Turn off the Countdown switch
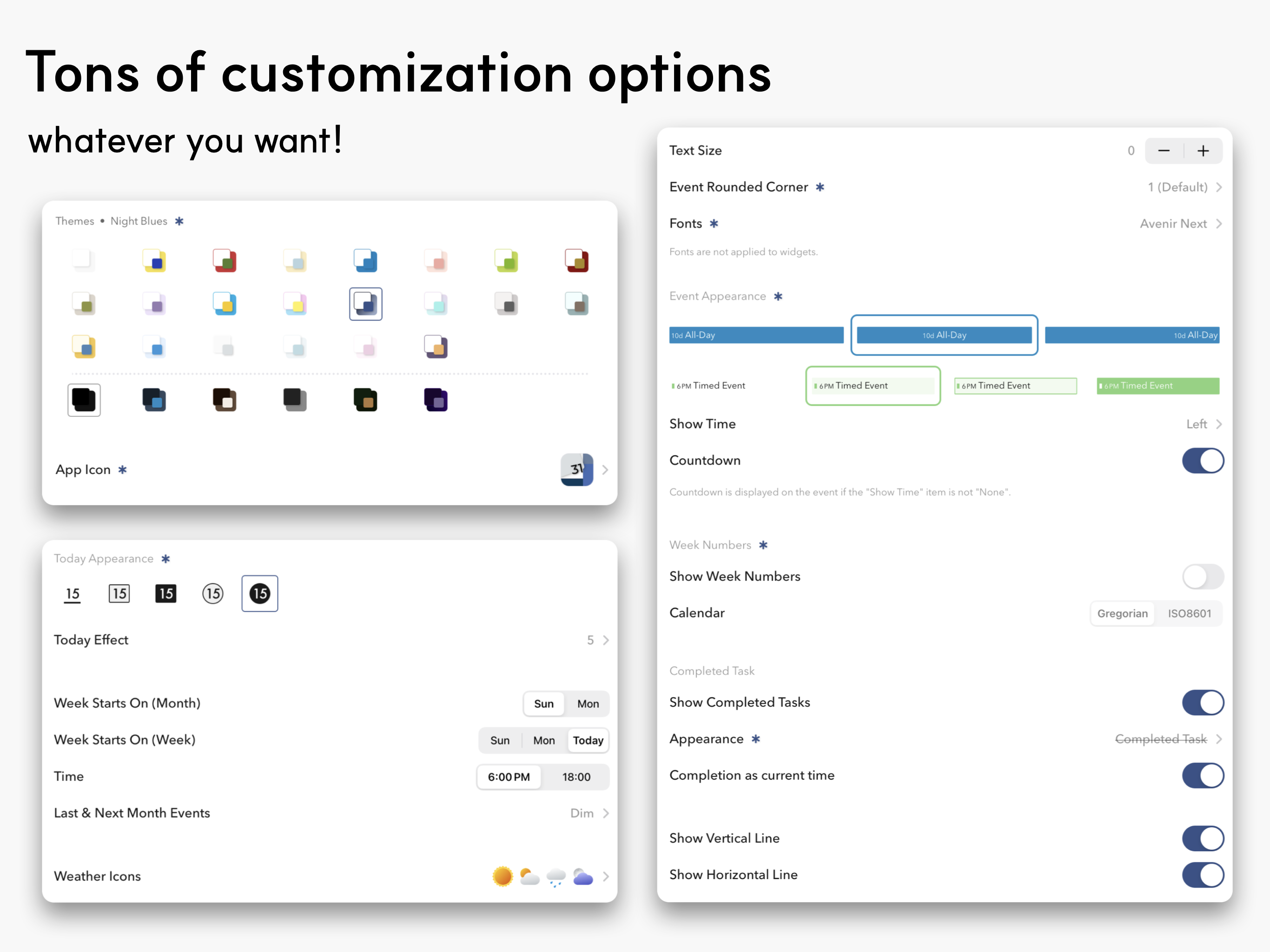 coord(1203,461)
